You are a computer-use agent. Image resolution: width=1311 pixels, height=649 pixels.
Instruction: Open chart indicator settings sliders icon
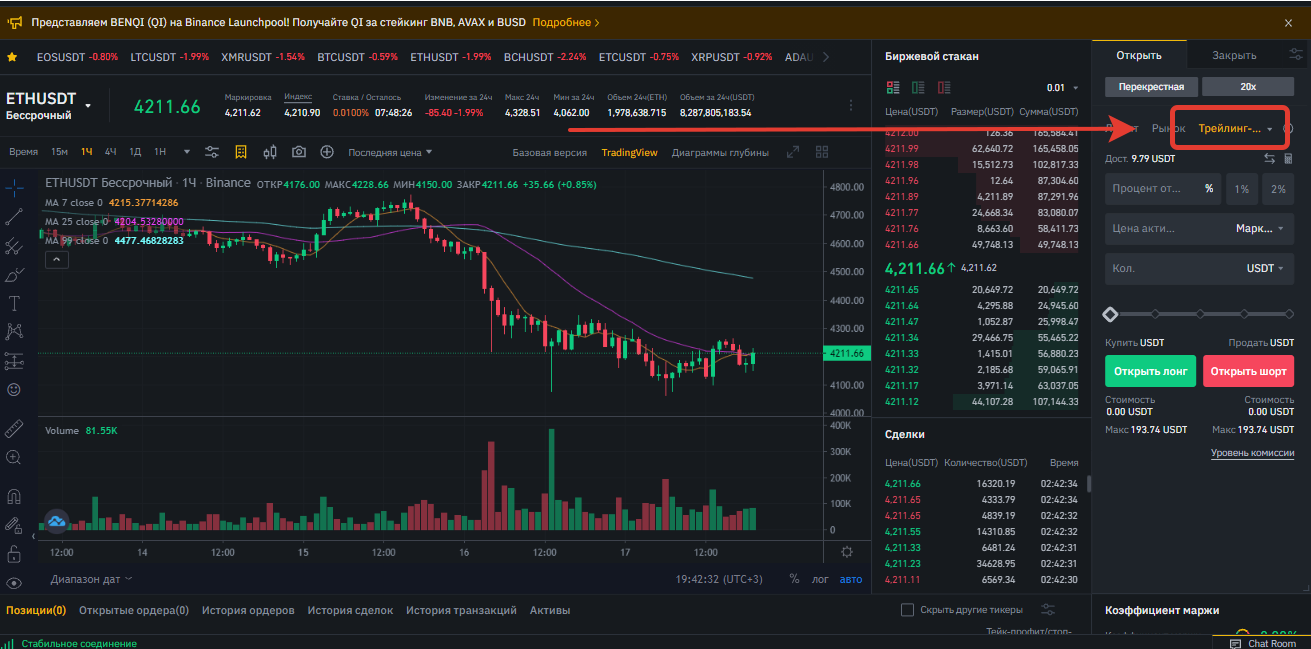[x=212, y=152]
